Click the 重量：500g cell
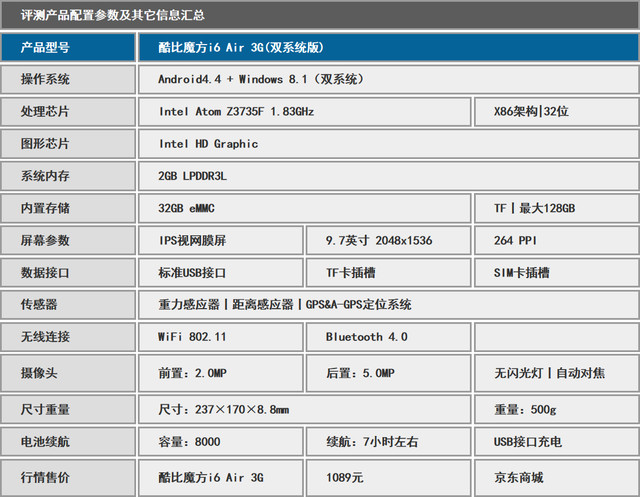This screenshot has height=497, width=640. point(557,409)
